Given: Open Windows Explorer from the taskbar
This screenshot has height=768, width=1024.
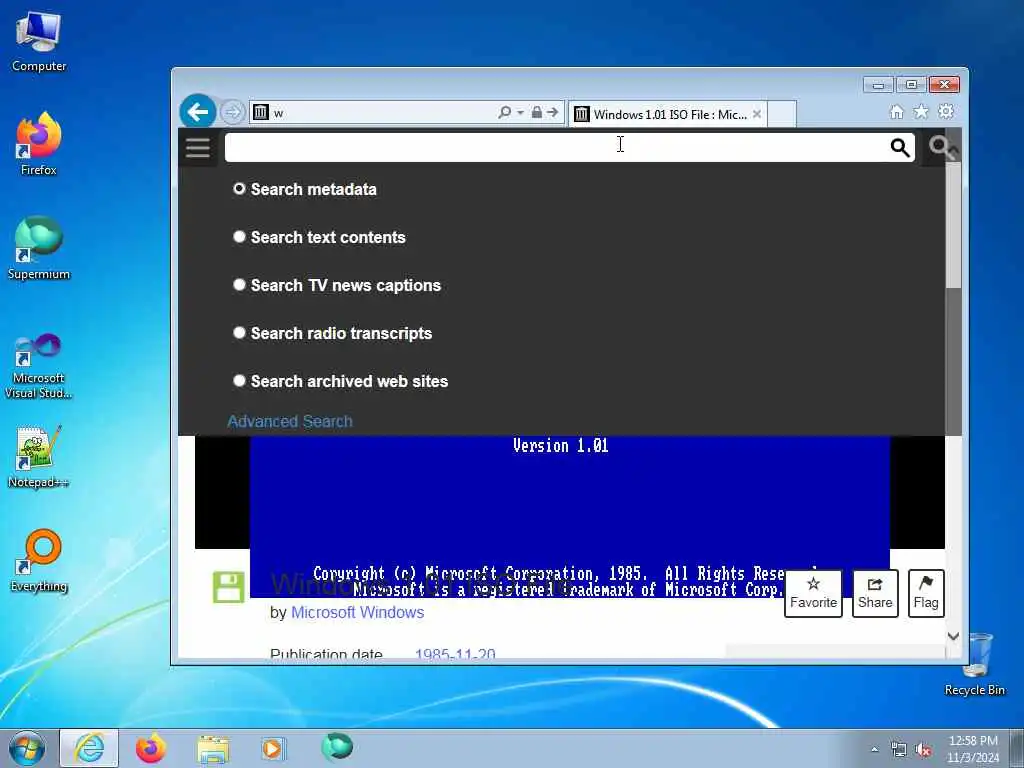Looking at the screenshot, I should pyautogui.click(x=213, y=748).
